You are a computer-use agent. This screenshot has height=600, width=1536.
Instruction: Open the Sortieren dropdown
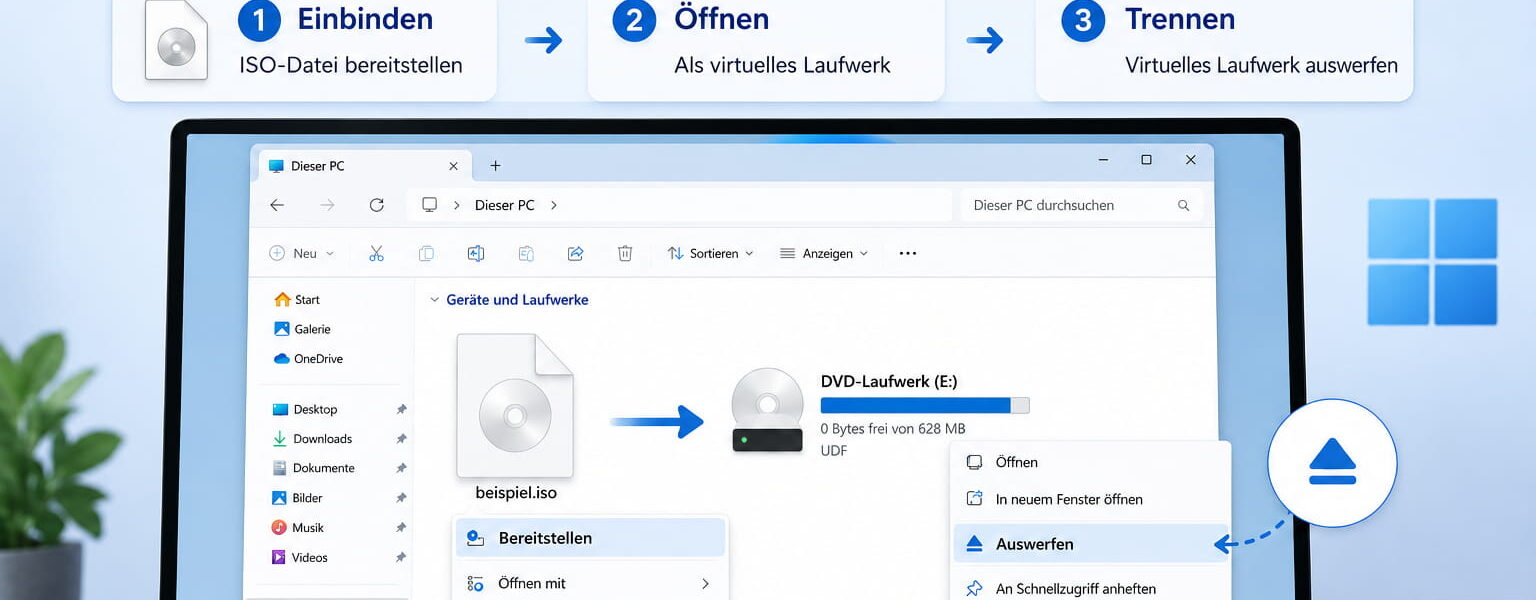click(x=711, y=254)
